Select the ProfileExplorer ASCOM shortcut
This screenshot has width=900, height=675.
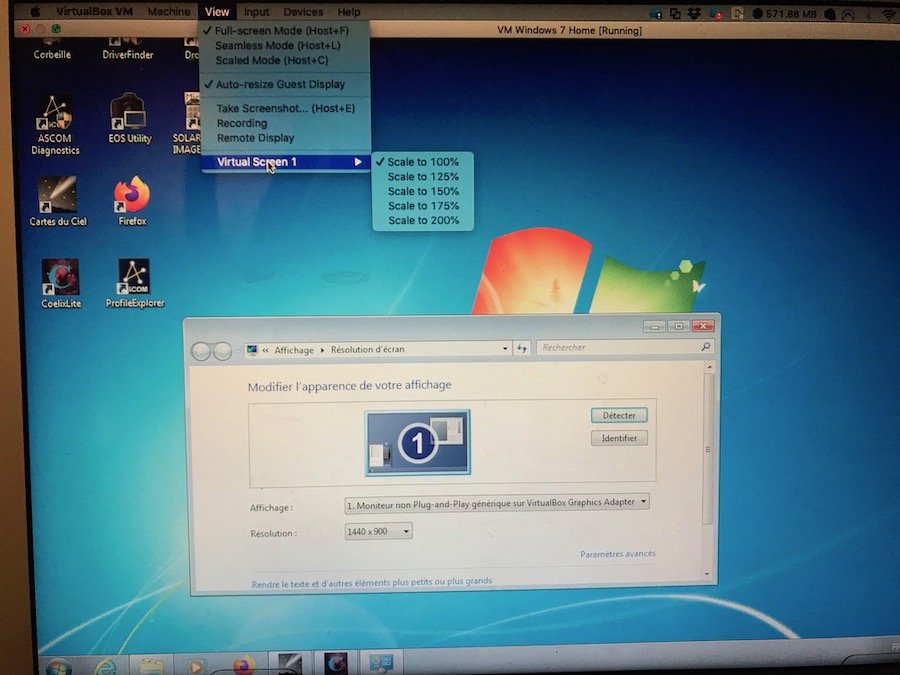135,283
